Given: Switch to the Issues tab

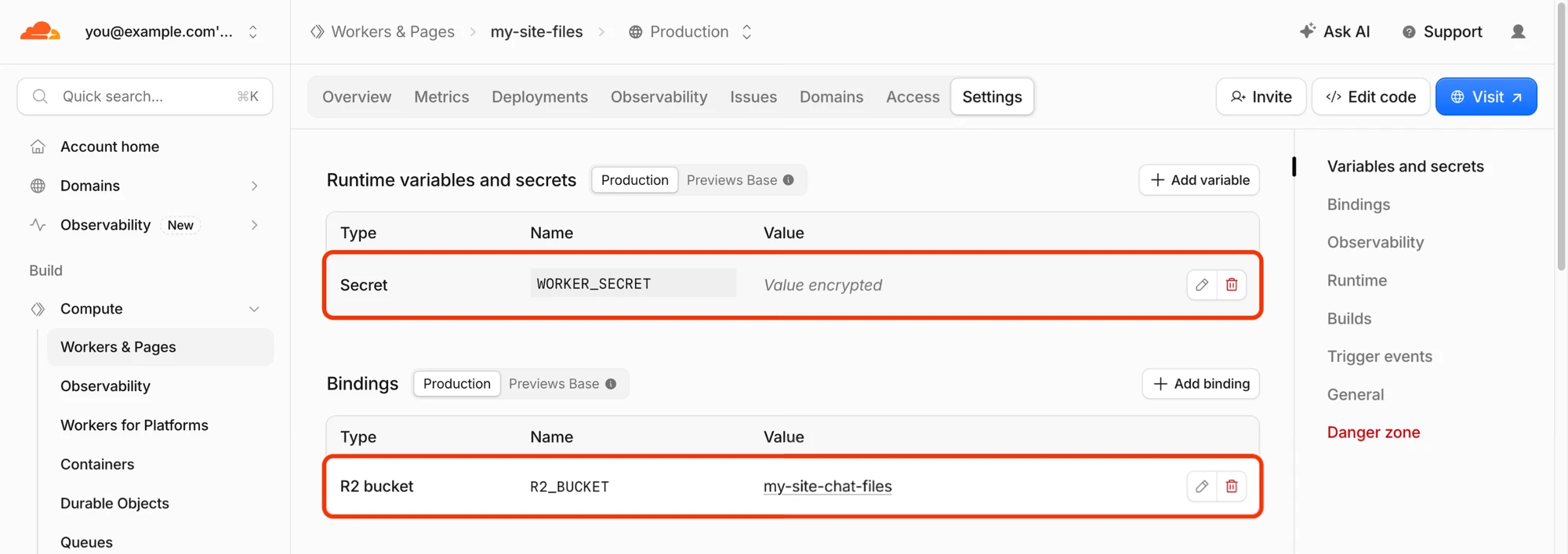Looking at the screenshot, I should point(753,96).
